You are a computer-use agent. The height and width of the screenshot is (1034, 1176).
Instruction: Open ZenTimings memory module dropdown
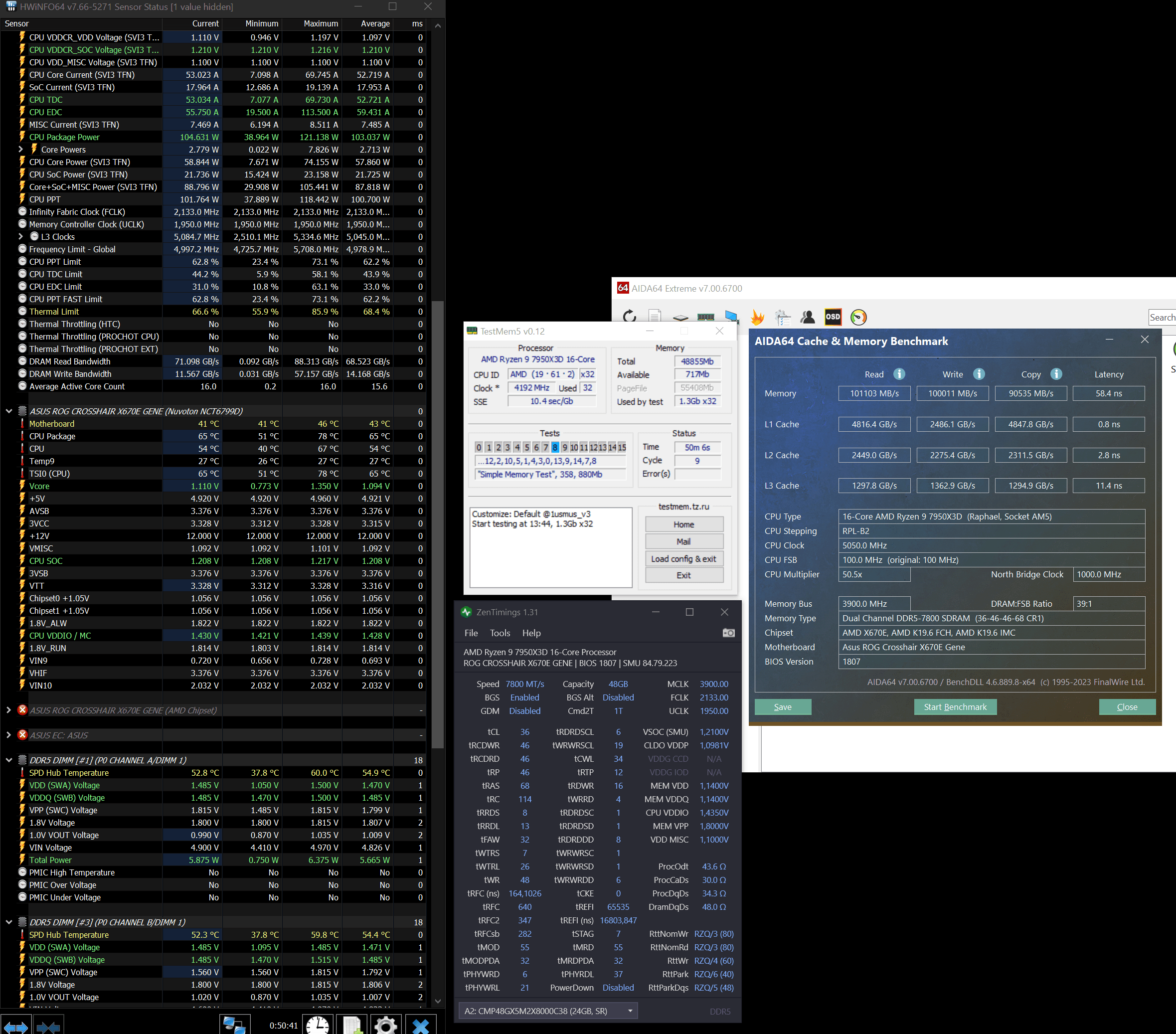coord(630,1011)
